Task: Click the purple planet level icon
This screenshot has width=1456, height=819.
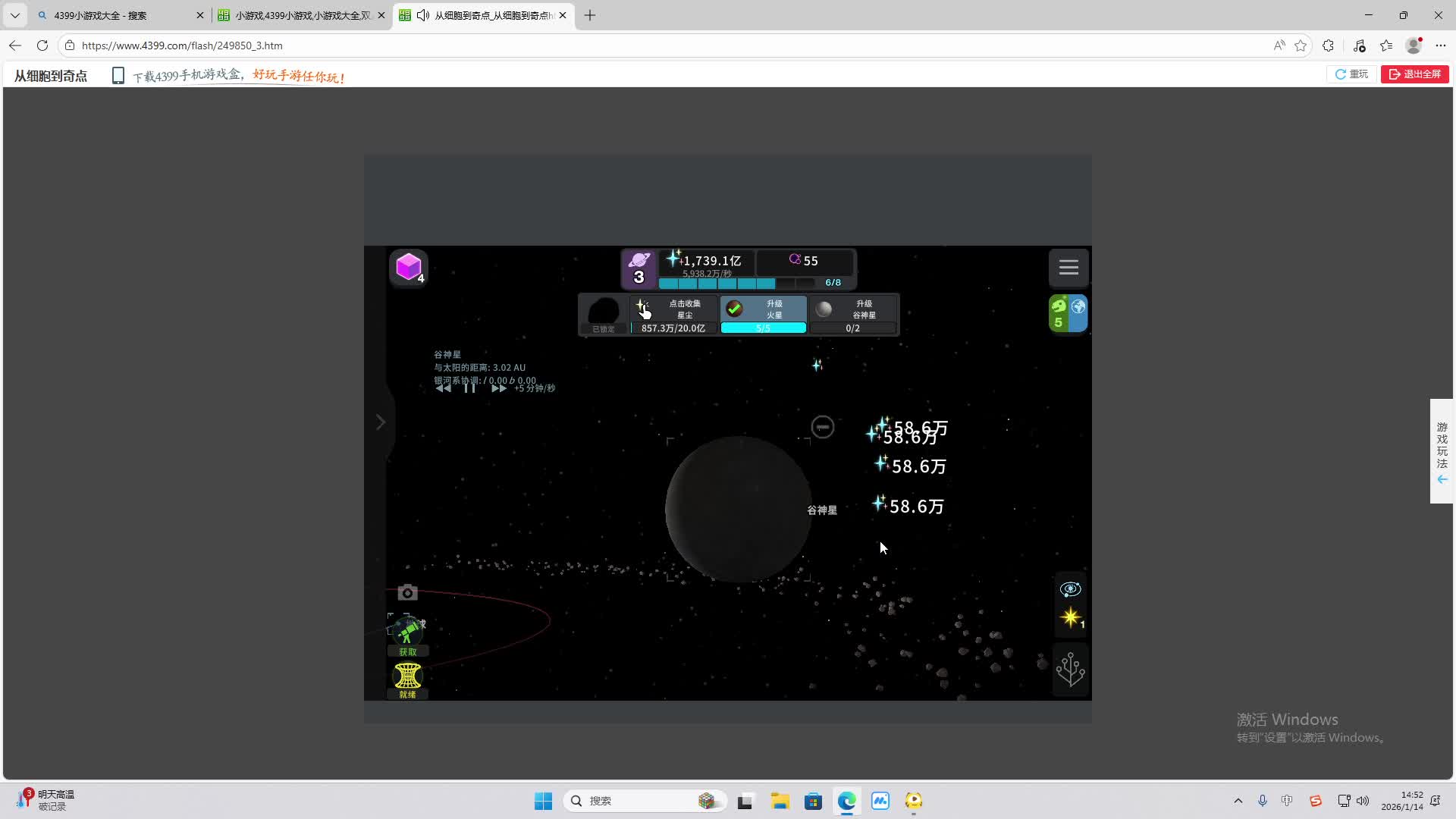Action: point(639,268)
